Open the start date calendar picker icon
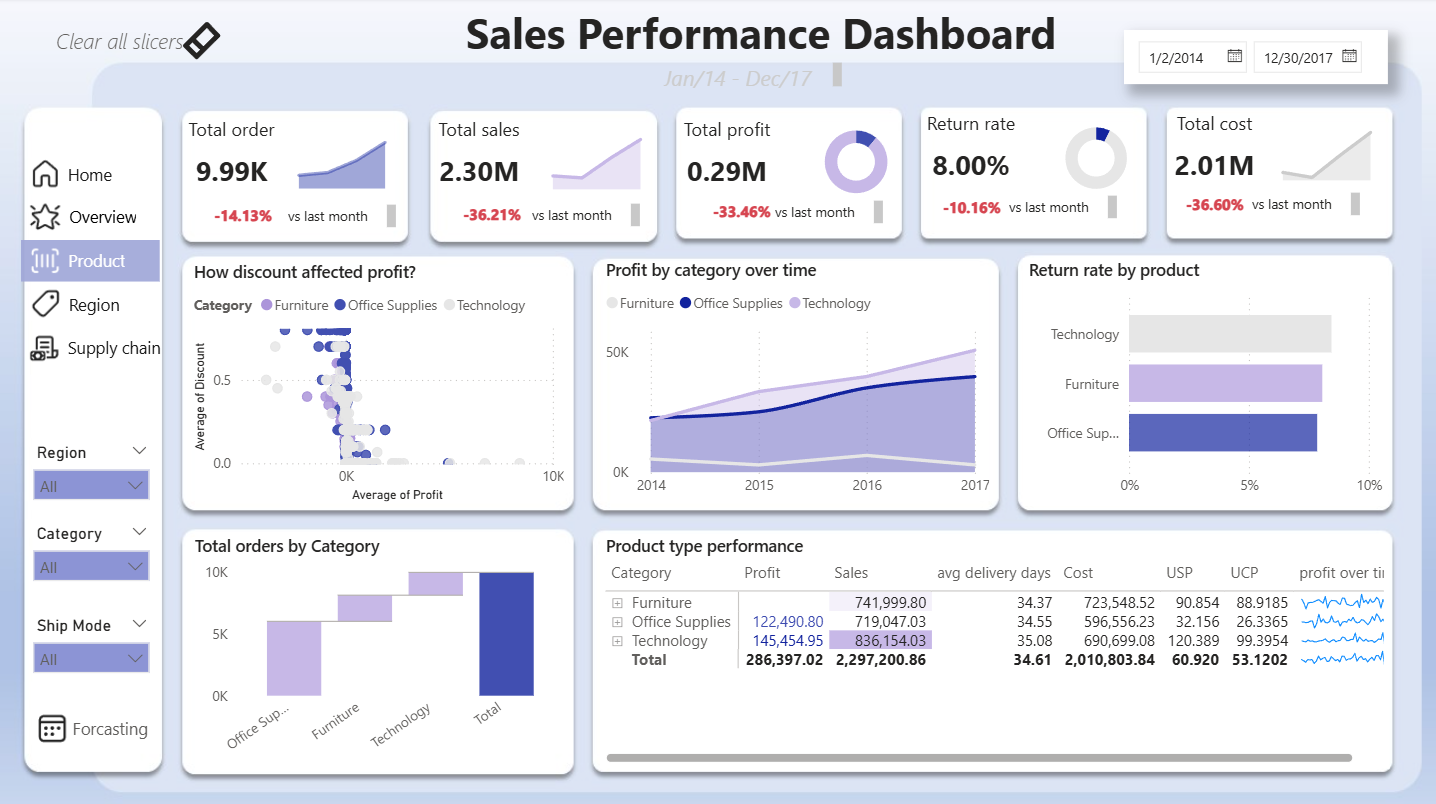Screen dimensions: 1436x804 click(1235, 57)
